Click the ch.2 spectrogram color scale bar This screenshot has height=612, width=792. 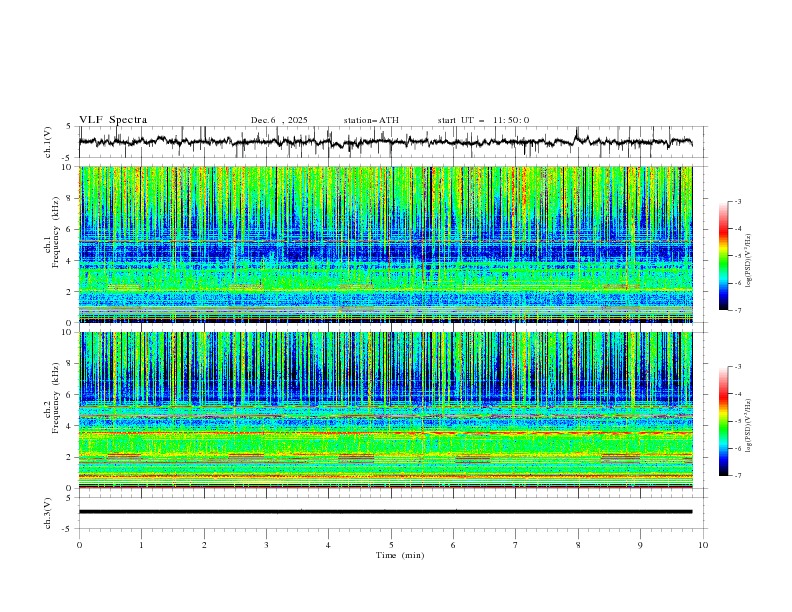pos(724,421)
